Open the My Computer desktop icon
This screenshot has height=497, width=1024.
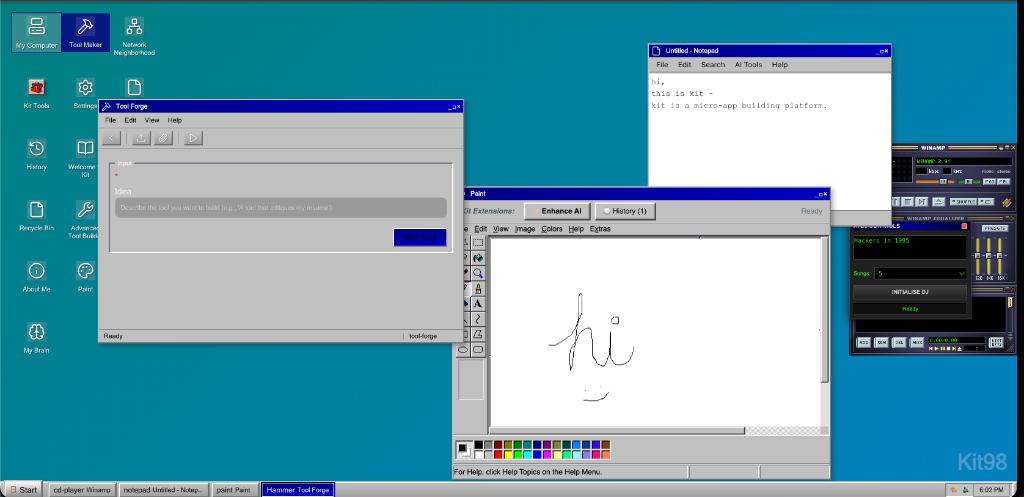[36, 32]
